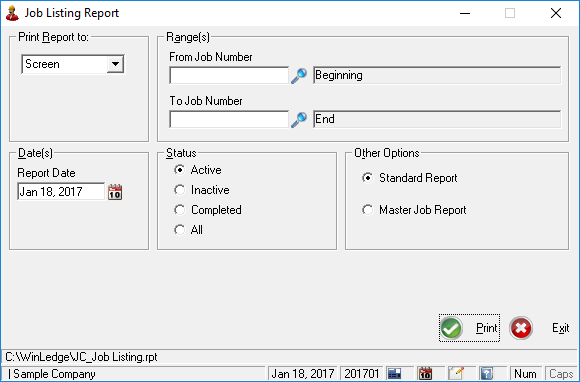Expand the Print Report to dropdown arrow
Image resolution: width=580 pixels, height=382 pixels.
[115, 64]
